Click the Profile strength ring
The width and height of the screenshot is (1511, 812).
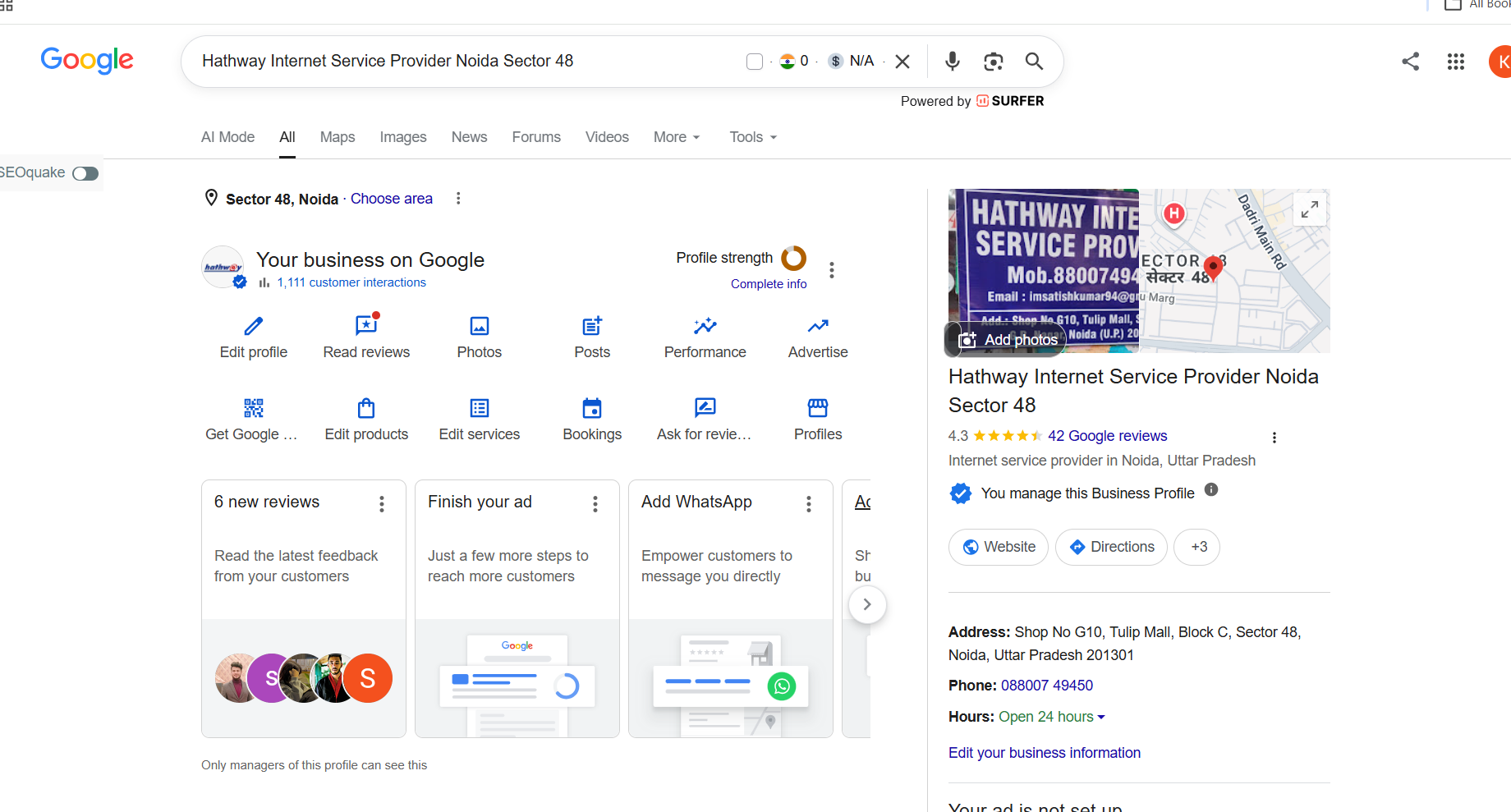[x=794, y=258]
